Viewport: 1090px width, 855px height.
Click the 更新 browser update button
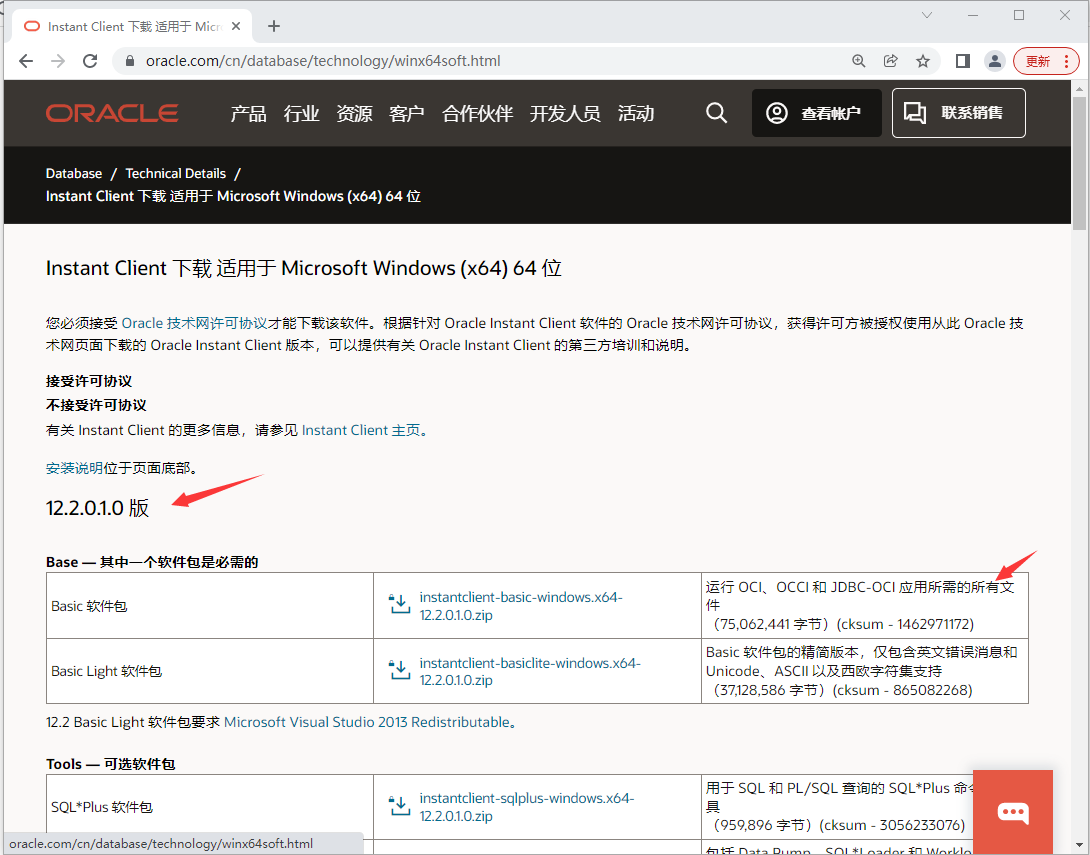[1038, 61]
